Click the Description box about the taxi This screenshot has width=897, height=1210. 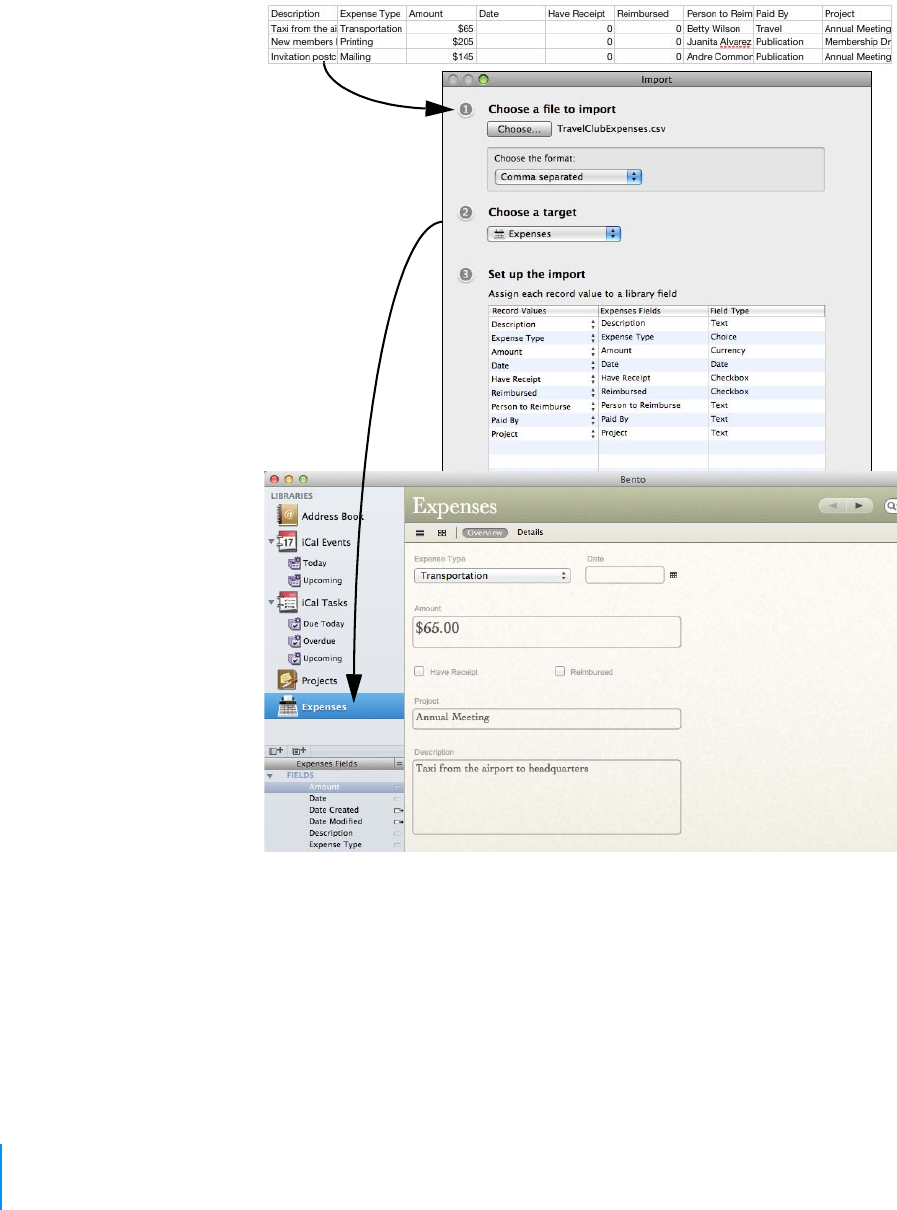[547, 796]
